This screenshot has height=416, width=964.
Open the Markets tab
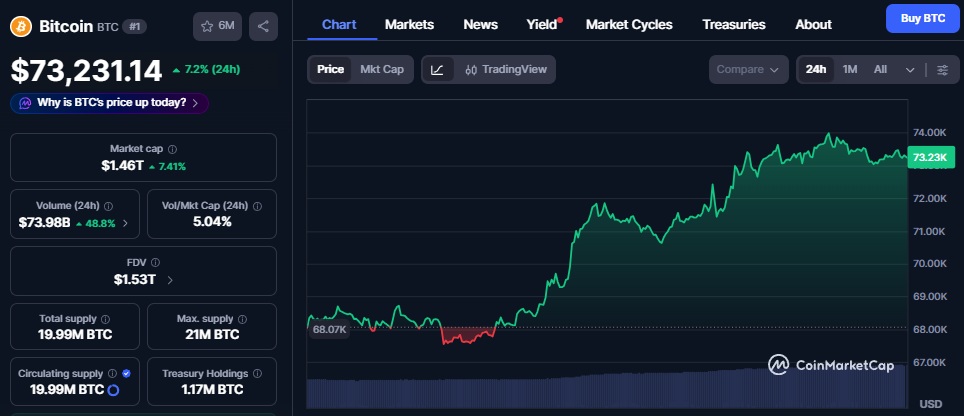tap(409, 24)
